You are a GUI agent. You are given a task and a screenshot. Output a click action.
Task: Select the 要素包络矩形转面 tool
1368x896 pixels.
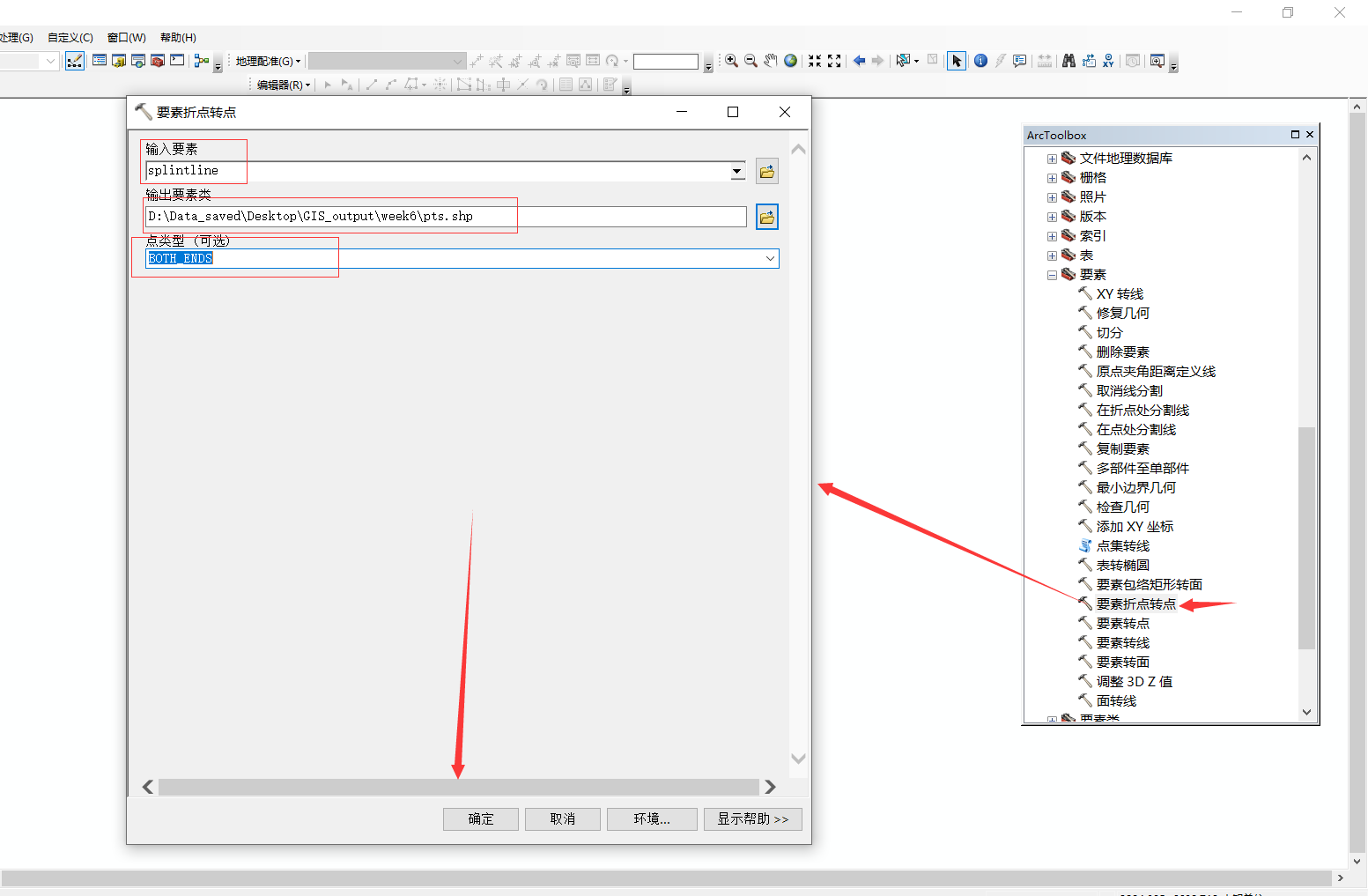coord(1149,585)
